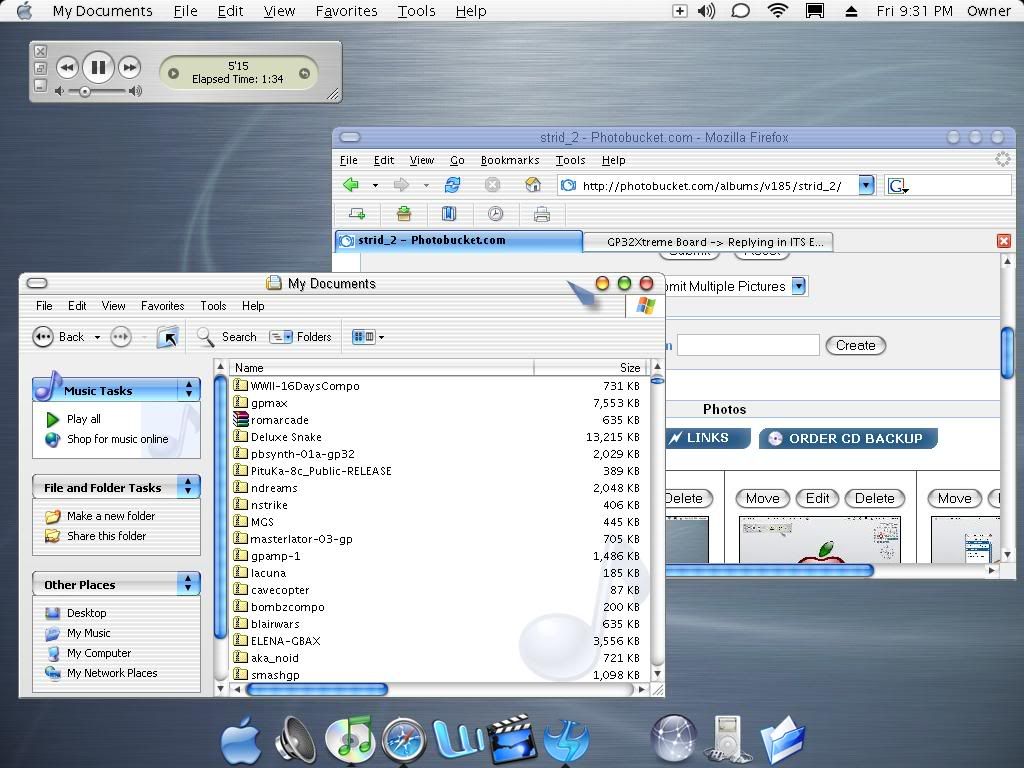The height and width of the screenshot is (768, 1024).
Task: Click Firefox new tab toolbar icon
Action: click(x=357, y=214)
